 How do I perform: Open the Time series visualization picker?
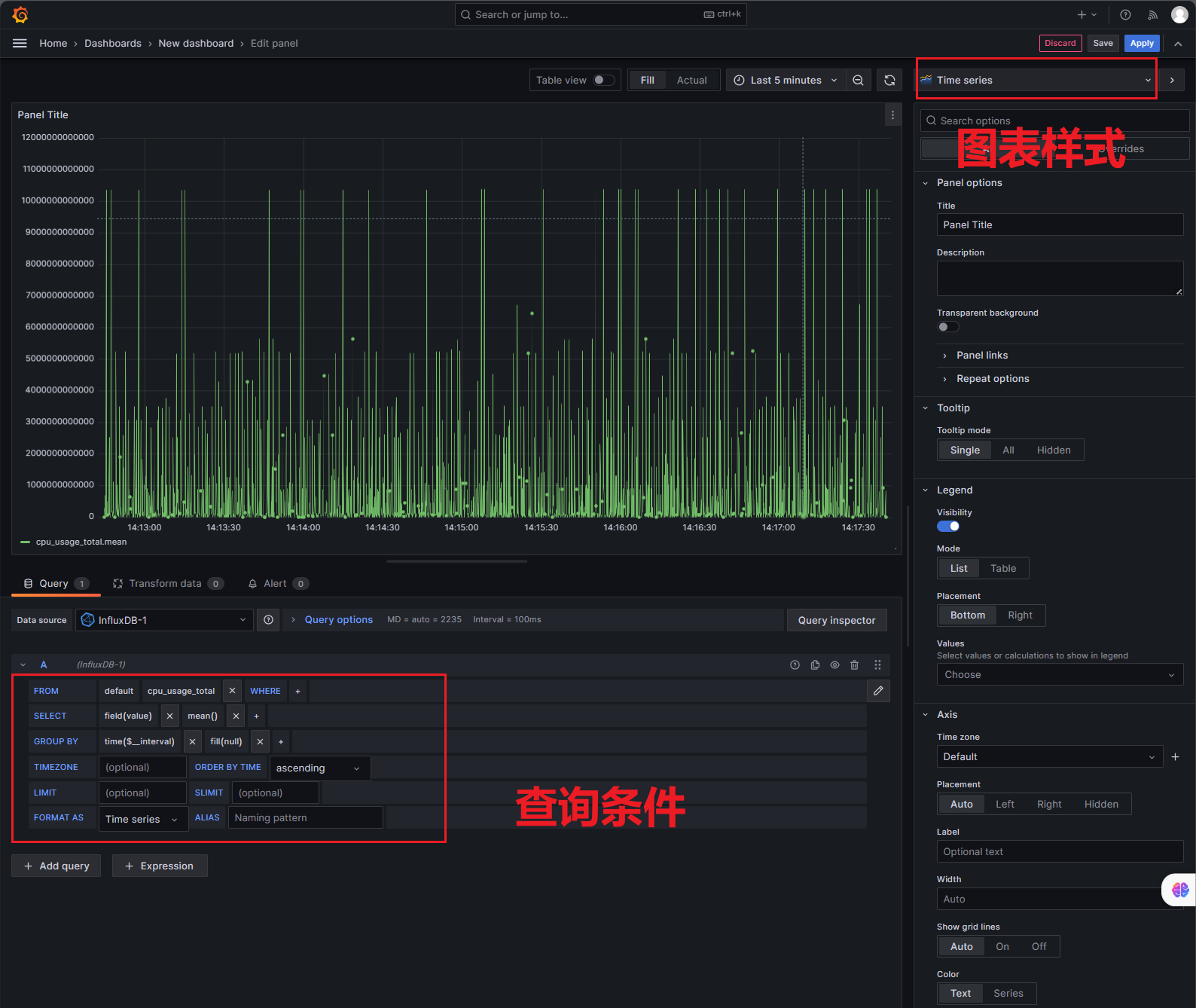click(x=1036, y=80)
